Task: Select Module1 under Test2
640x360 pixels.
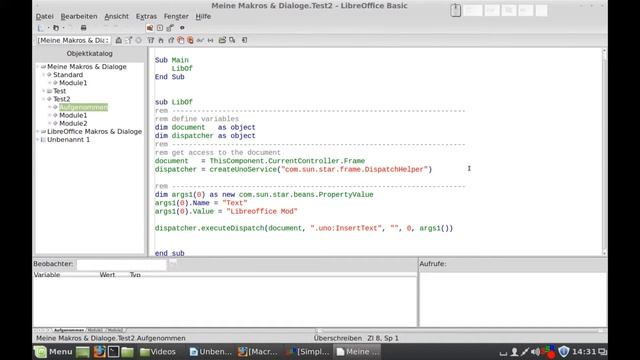Action: coord(73,116)
